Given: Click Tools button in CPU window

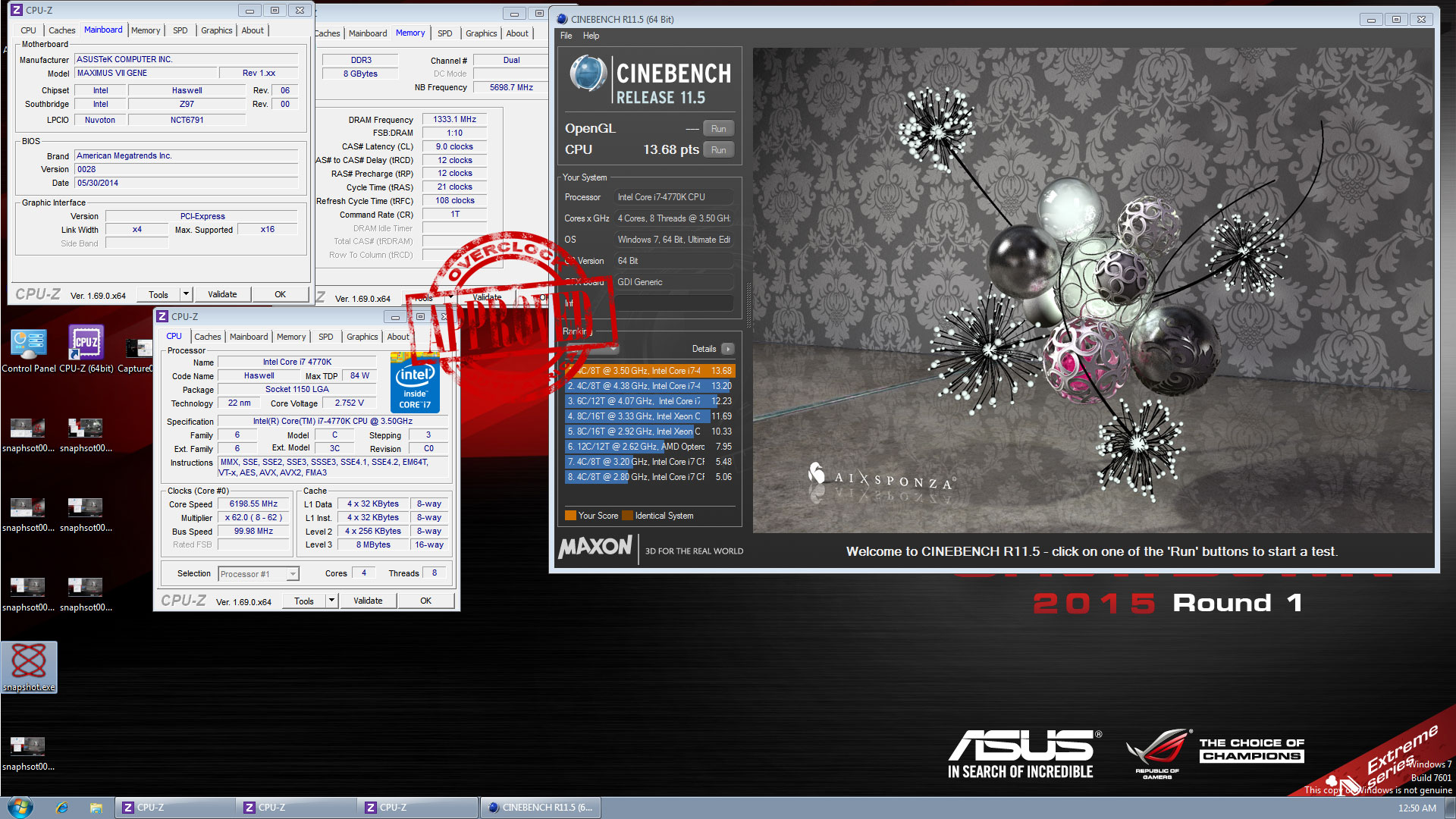Looking at the screenshot, I should pyautogui.click(x=304, y=601).
